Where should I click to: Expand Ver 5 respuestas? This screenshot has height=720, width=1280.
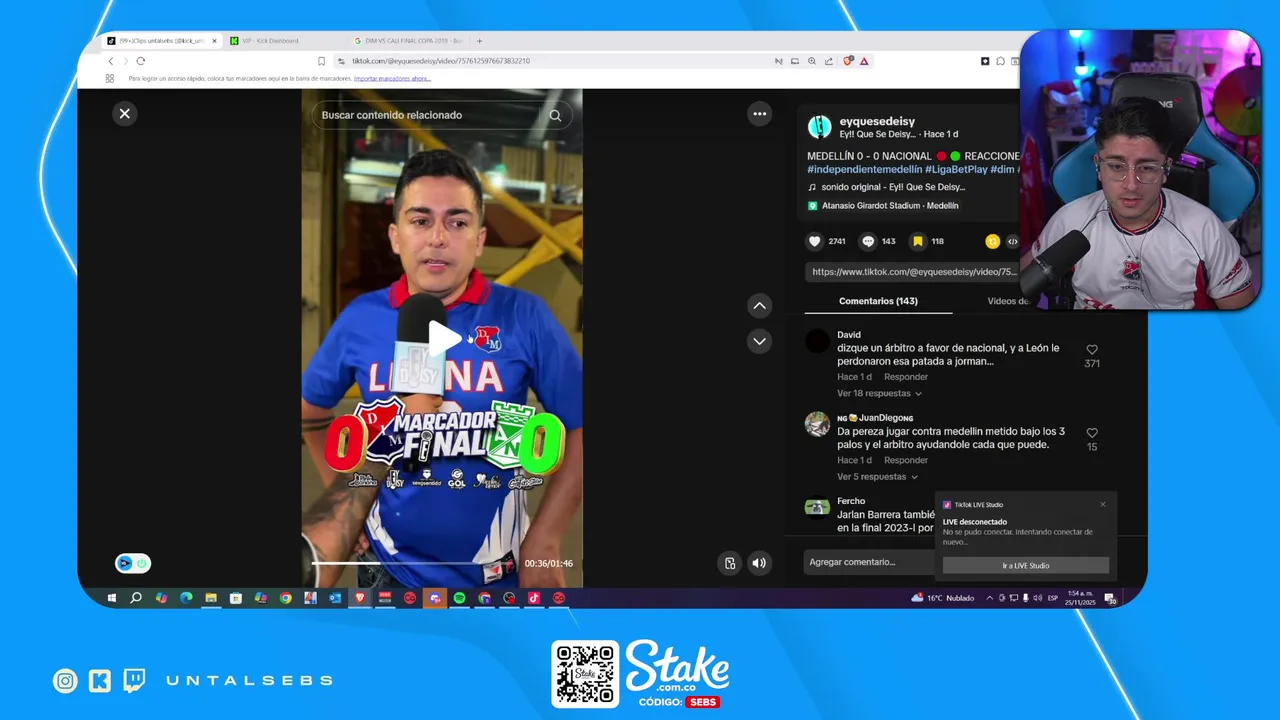[876, 477]
